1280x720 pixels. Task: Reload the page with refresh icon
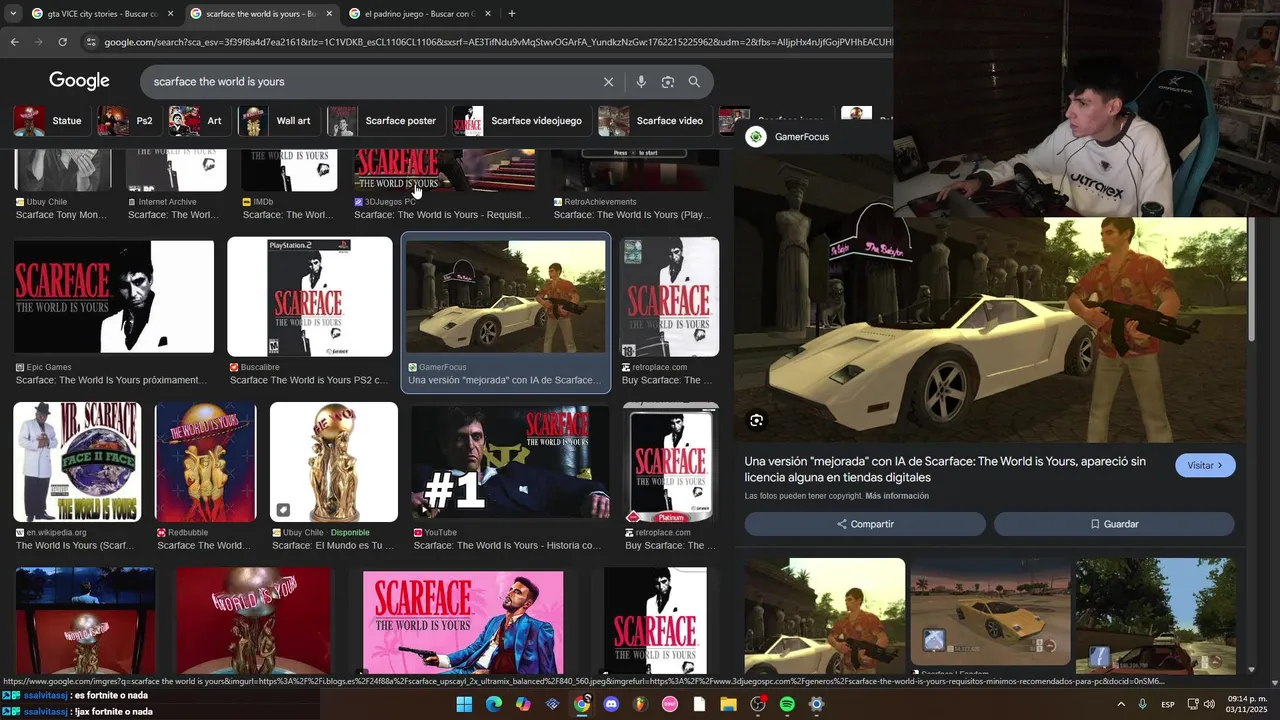[62, 42]
